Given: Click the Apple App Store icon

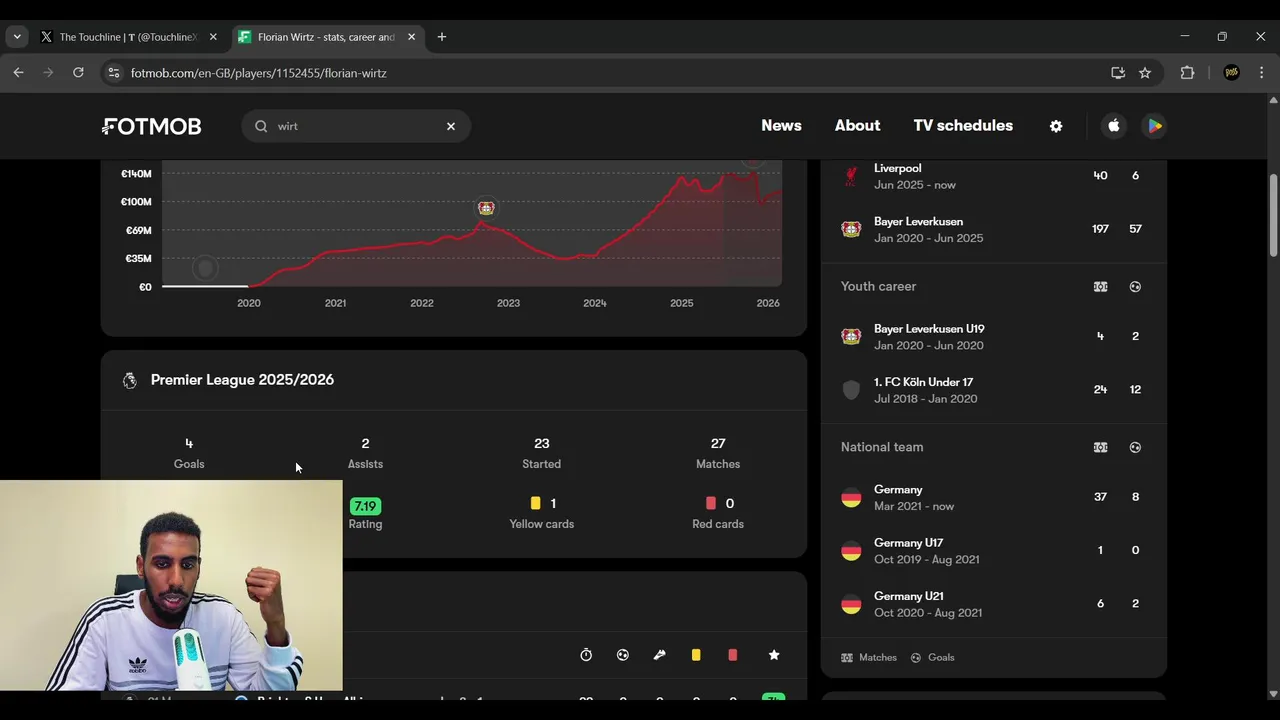Looking at the screenshot, I should (x=1114, y=126).
